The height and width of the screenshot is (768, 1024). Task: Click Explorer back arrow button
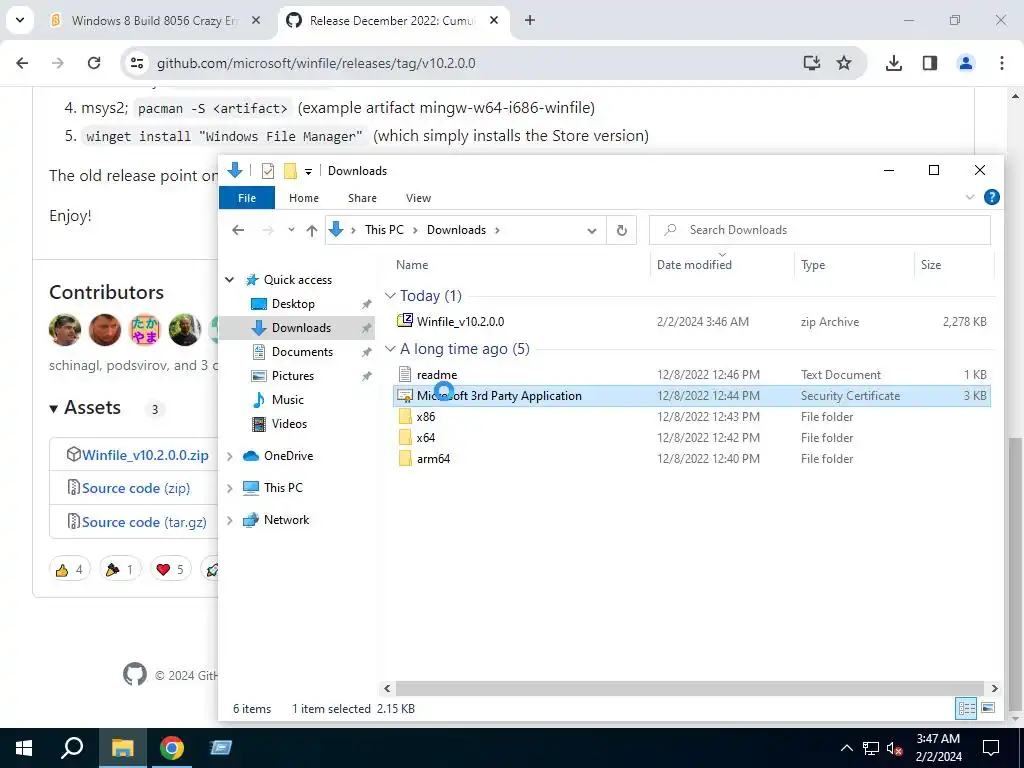238,230
